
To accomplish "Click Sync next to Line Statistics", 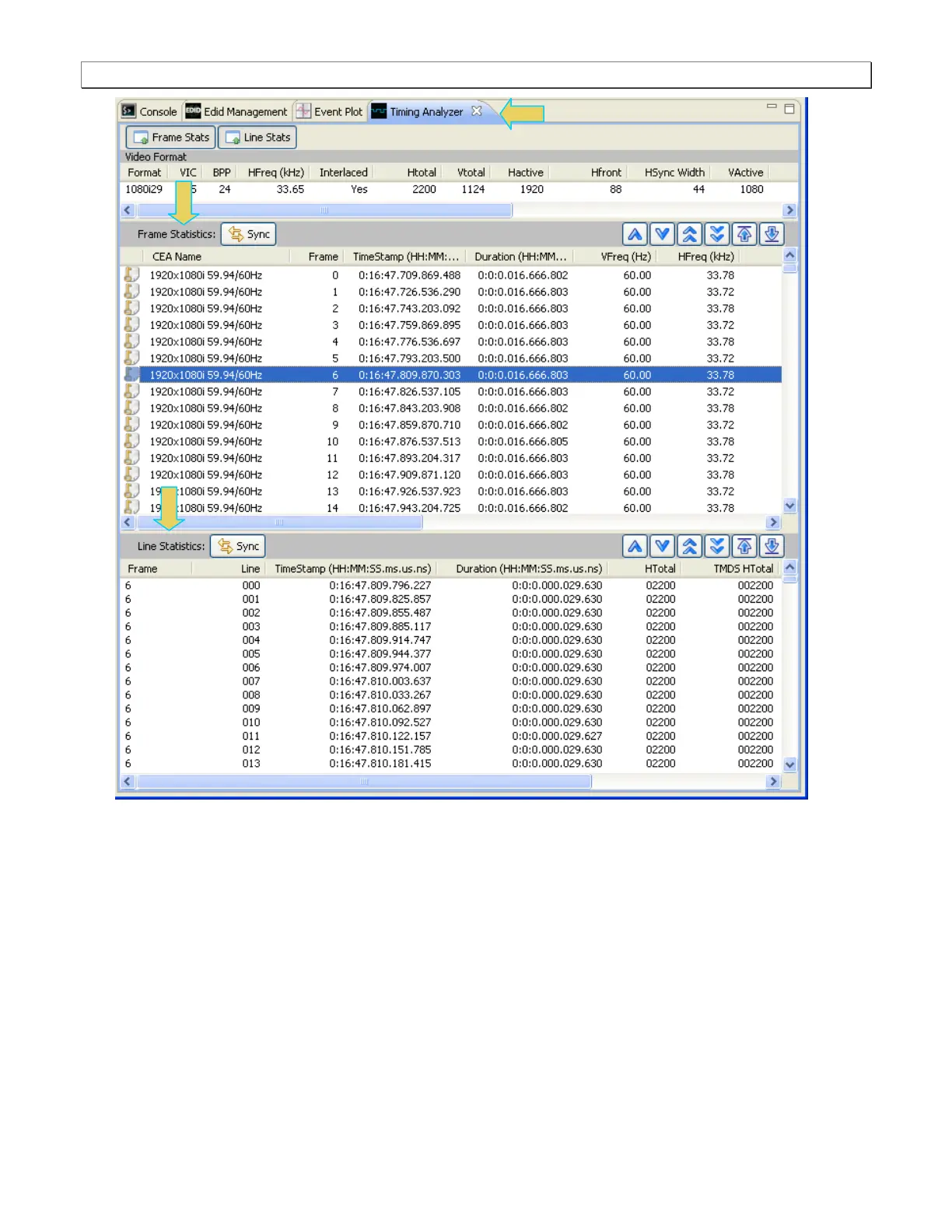I will [x=238, y=546].
